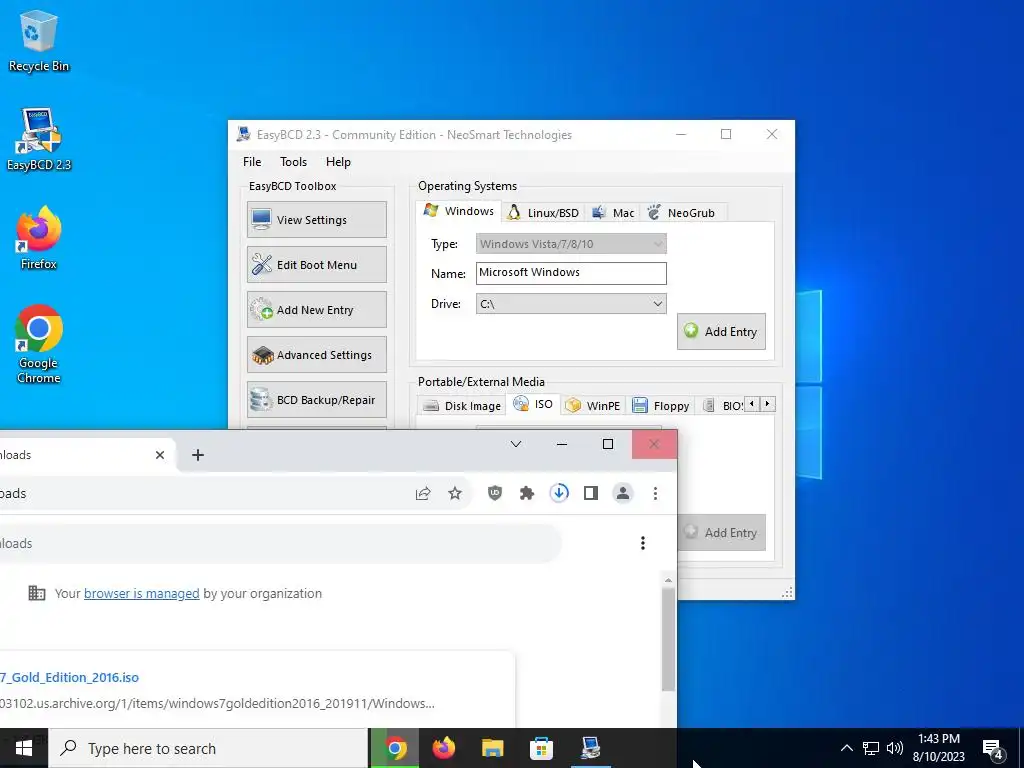1024x768 pixels.
Task: Expand the Type dropdown in Operating Systems
Action: point(571,244)
